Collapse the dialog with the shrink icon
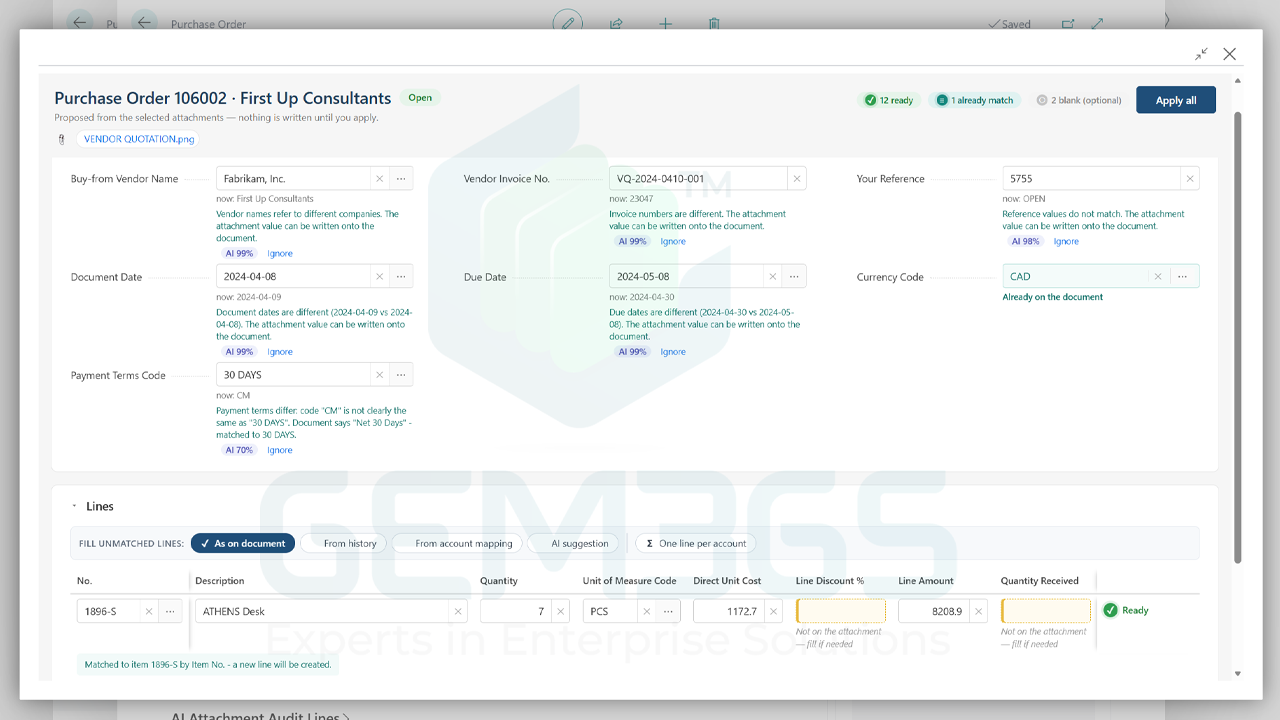The height and width of the screenshot is (720, 1280). (x=1201, y=54)
